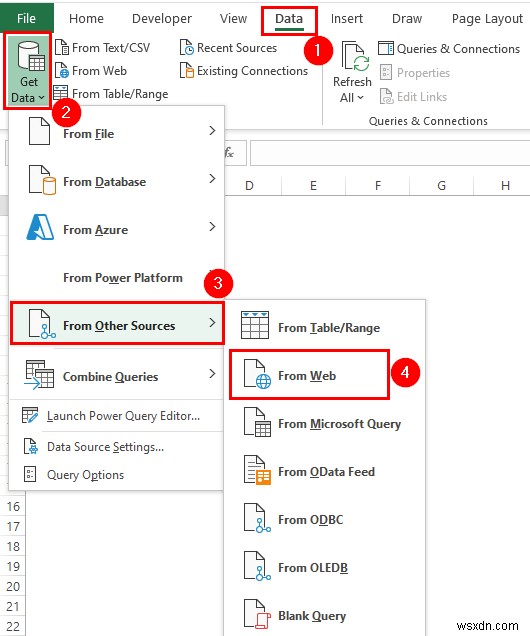Expand the From Database submenu chevron
This screenshot has height=636, width=530.
click(x=212, y=178)
